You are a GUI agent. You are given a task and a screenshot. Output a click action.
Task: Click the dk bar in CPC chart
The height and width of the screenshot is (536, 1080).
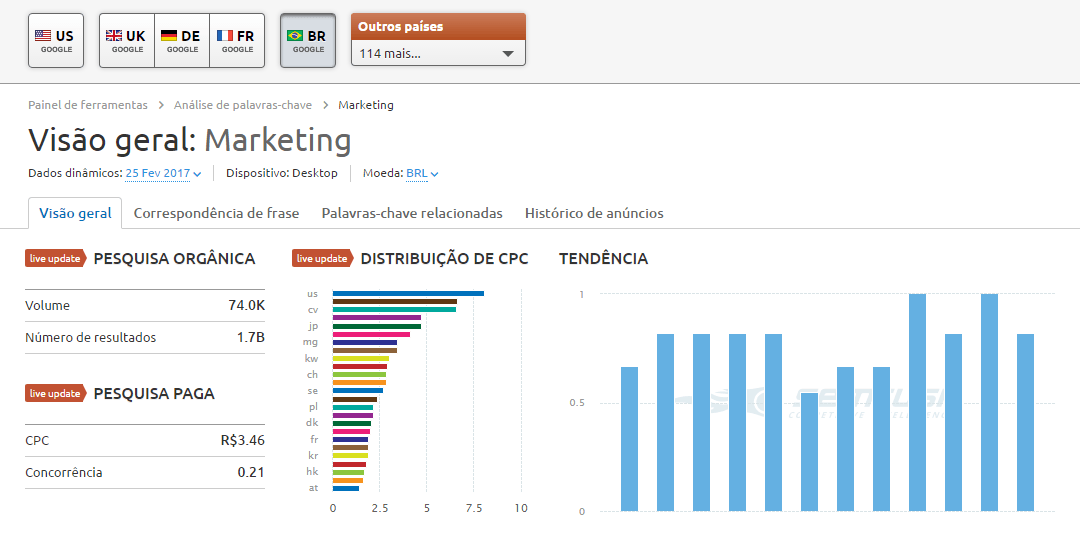tap(351, 424)
